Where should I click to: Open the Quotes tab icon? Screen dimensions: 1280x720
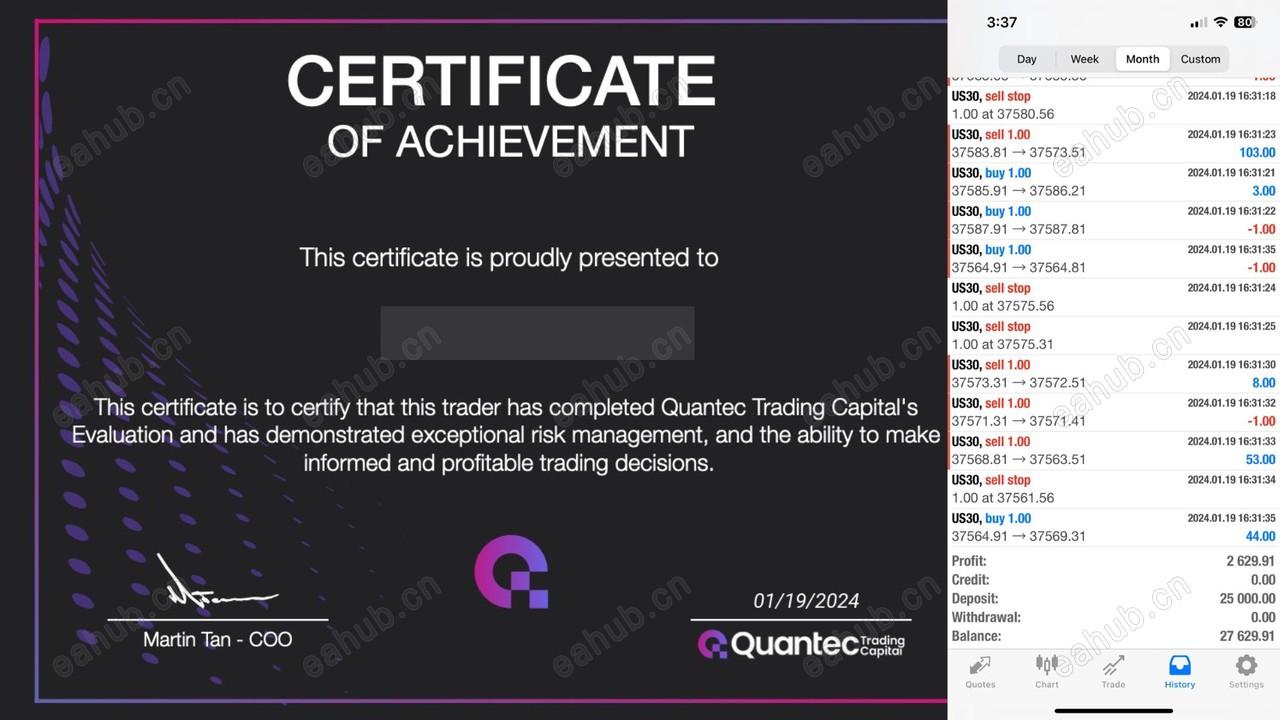point(980,666)
